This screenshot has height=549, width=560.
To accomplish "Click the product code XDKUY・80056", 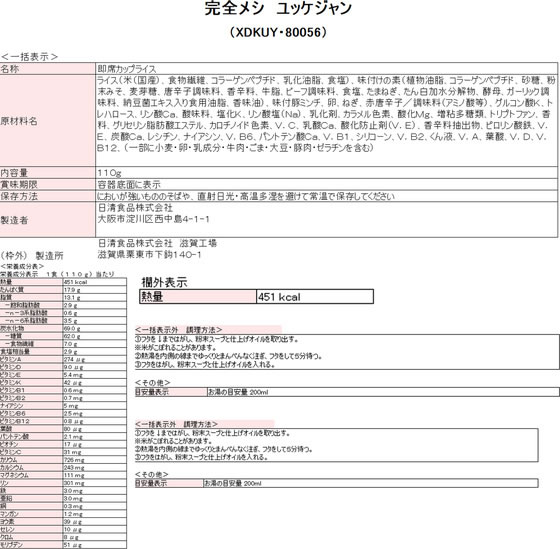I will pyautogui.click(x=278, y=33).
